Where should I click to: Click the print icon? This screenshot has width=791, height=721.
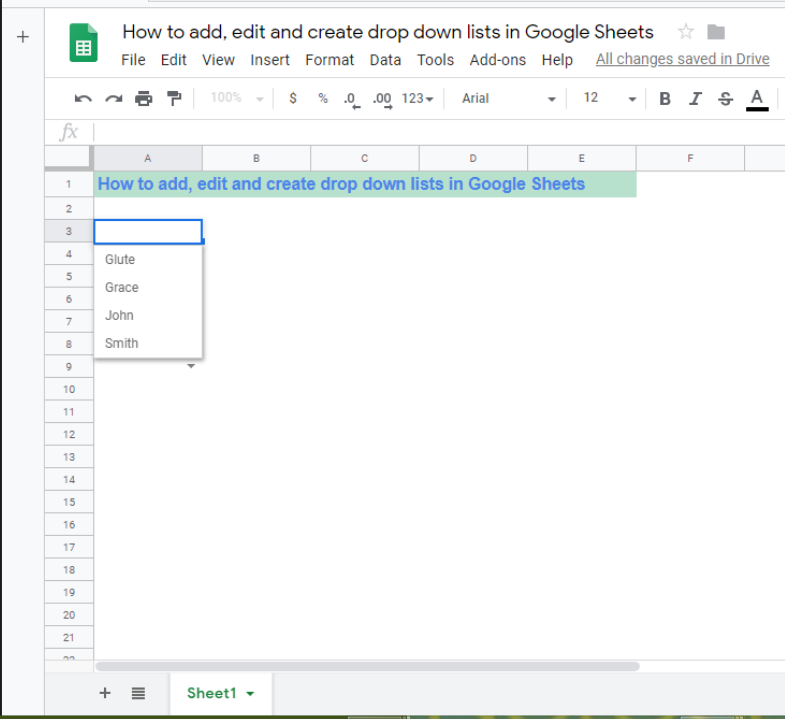coord(144,98)
